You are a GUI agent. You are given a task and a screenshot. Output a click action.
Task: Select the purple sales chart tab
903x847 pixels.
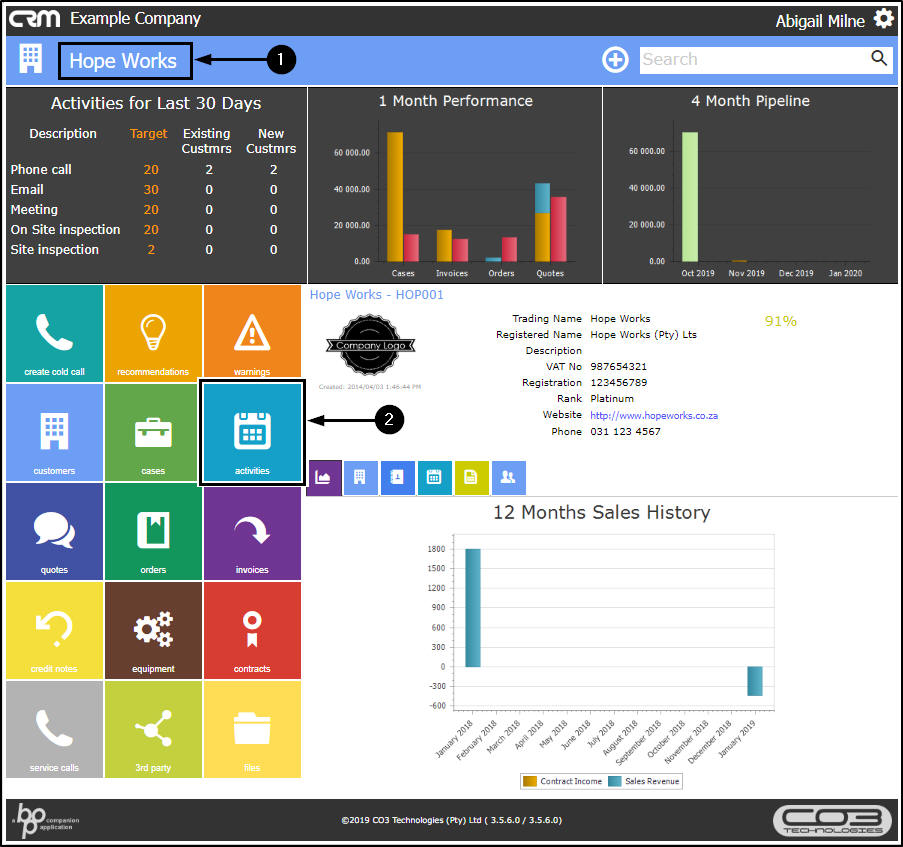(323, 477)
